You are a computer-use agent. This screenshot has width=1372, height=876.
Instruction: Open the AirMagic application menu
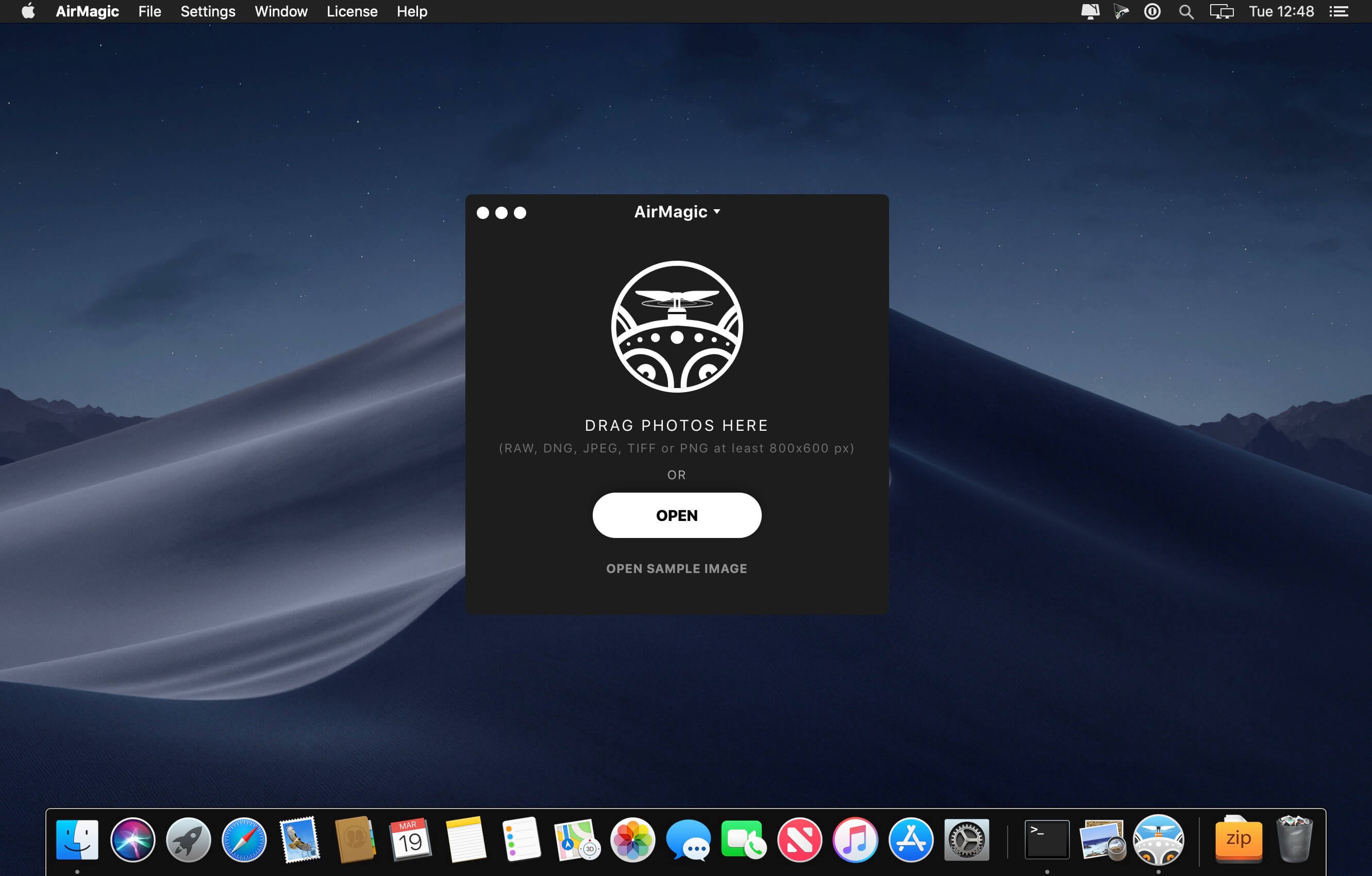click(x=87, y=11)
